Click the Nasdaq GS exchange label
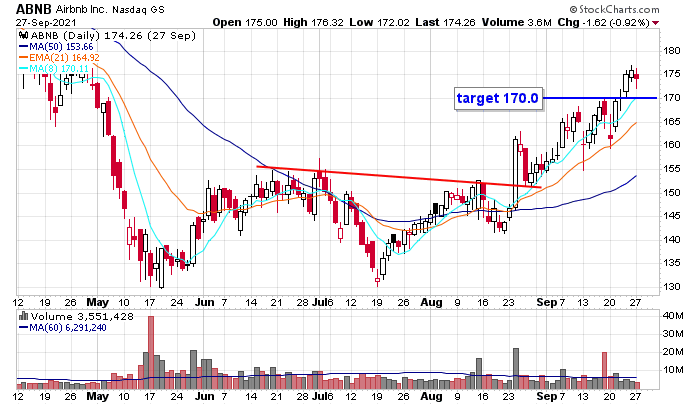This screenshot has width=700, height=405. (x=138, y=9)
